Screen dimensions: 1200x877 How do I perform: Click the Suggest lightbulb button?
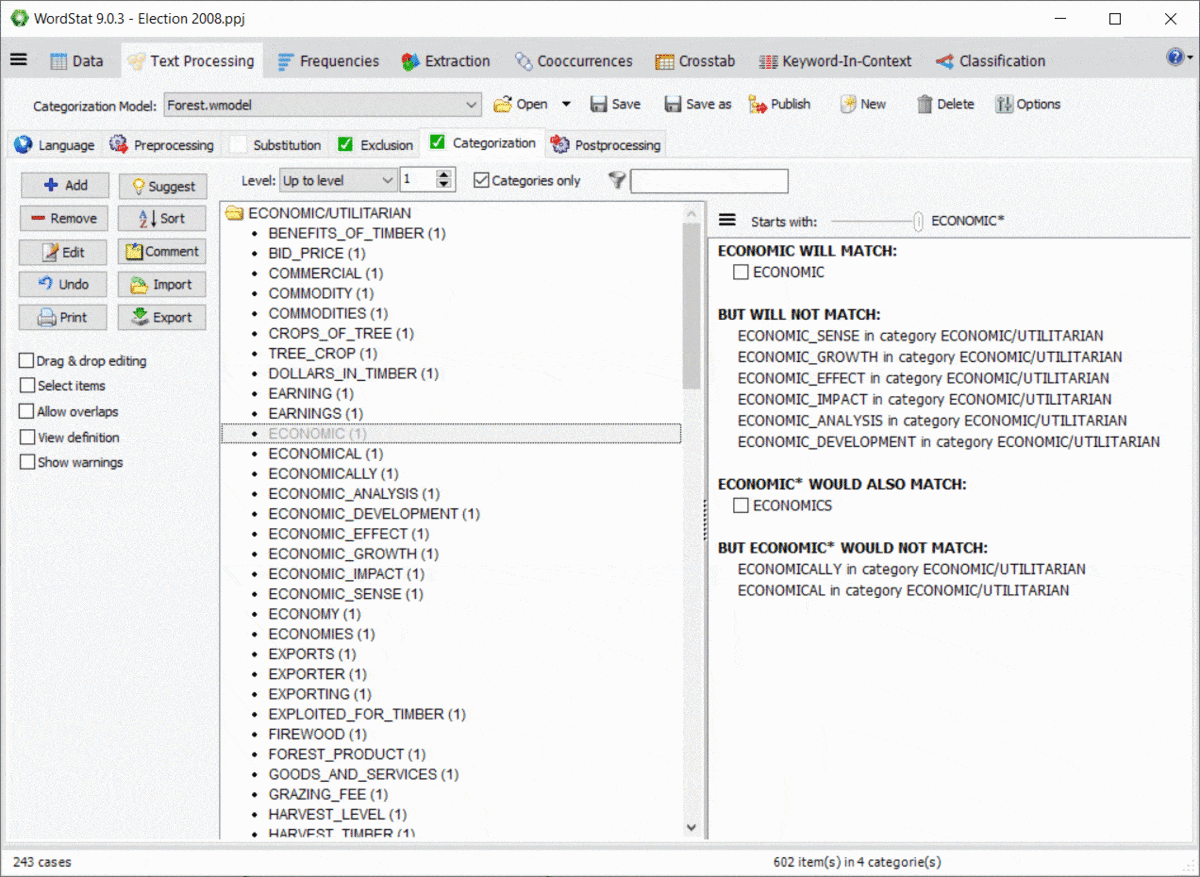tap(163, 186)
